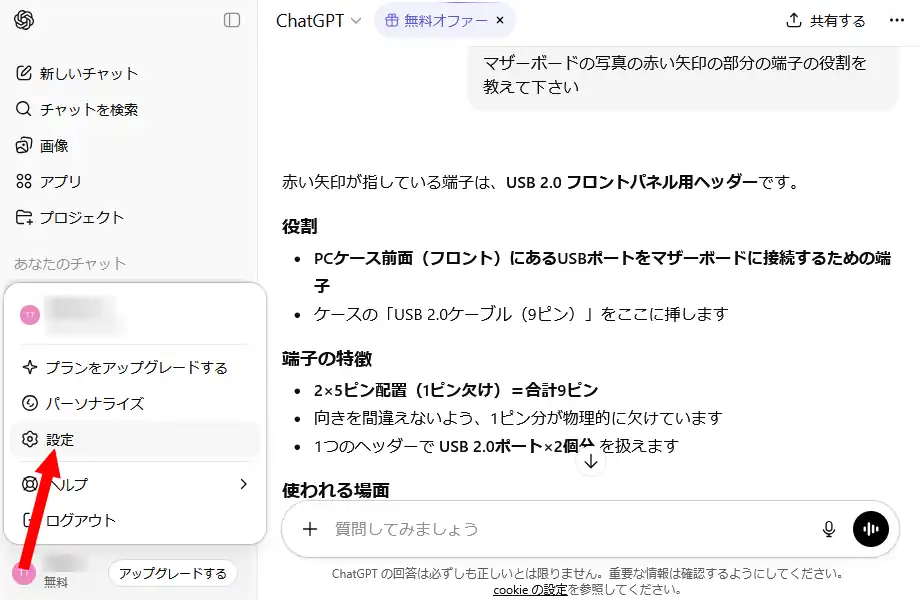Screen dimensions: 920x600
Task: Select 設定 from the account menu
Action: (x=60, y=439)
